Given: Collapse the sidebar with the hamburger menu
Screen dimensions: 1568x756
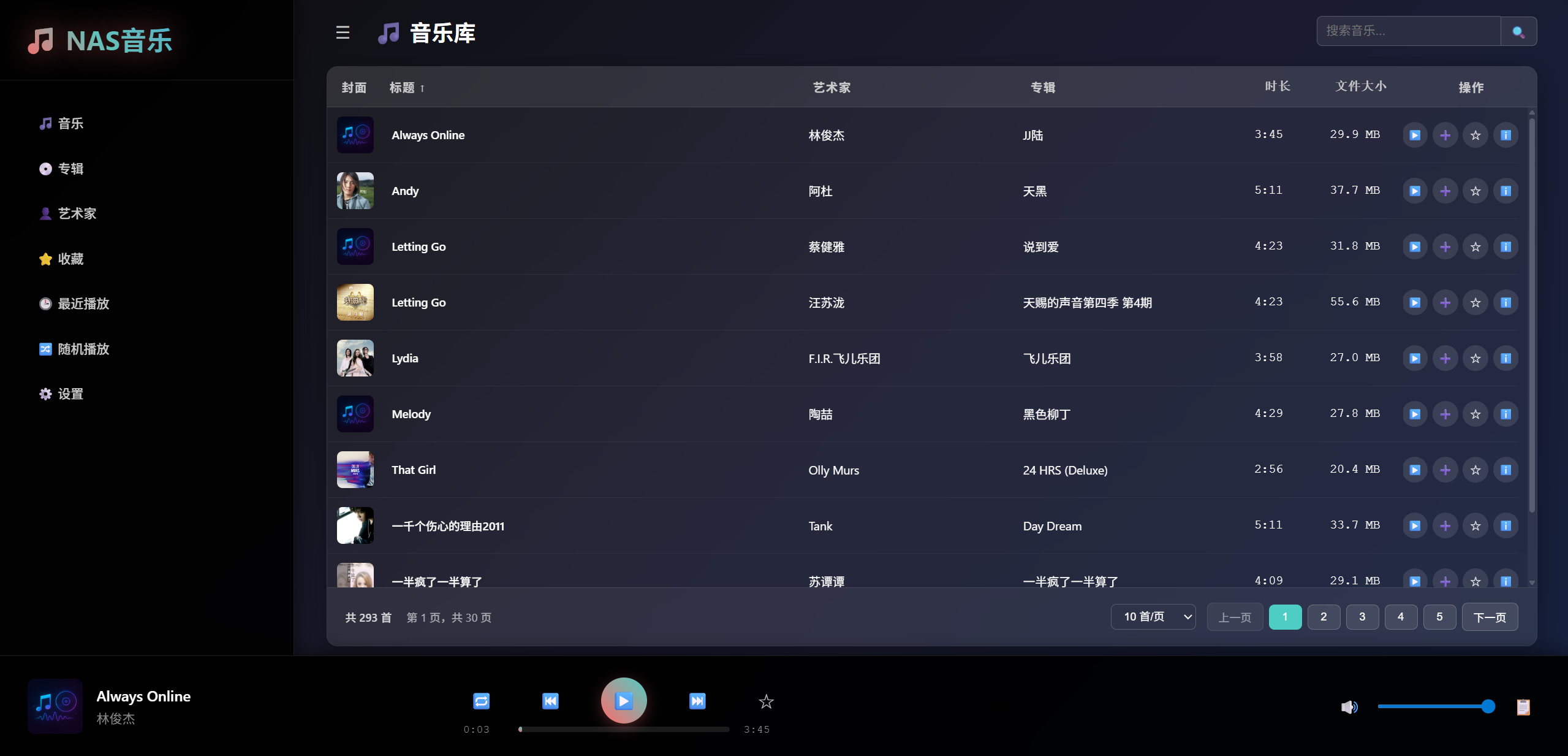Looking at the screenshot, I should 343,32.
